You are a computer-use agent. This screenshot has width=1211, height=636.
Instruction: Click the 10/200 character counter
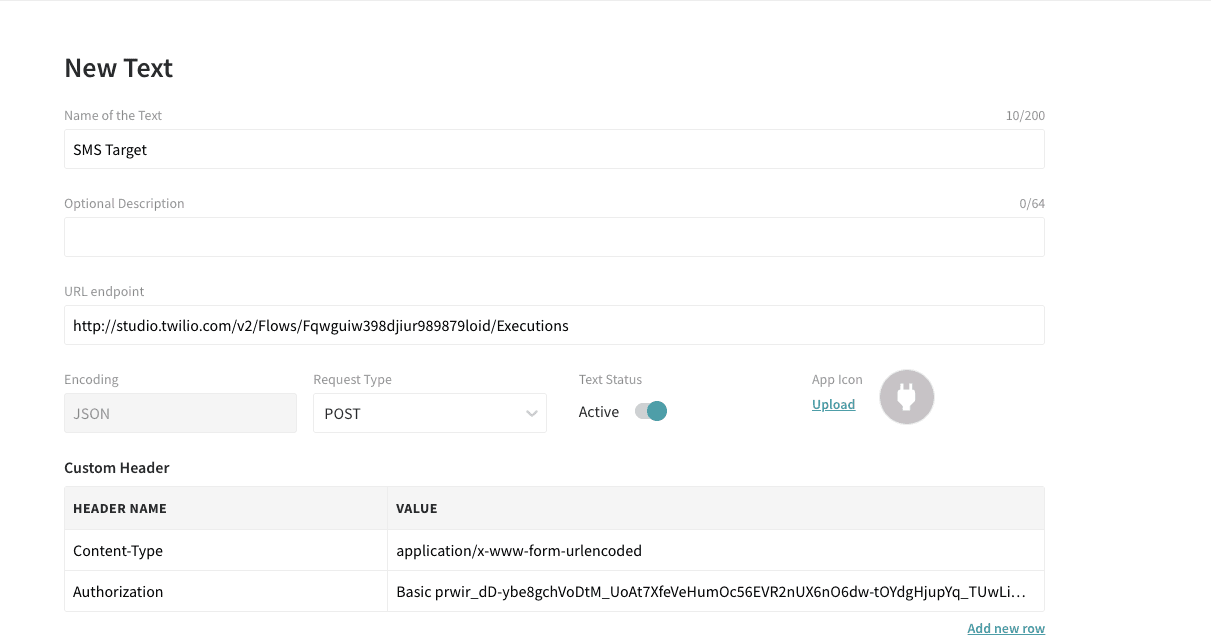point(1025,116)
